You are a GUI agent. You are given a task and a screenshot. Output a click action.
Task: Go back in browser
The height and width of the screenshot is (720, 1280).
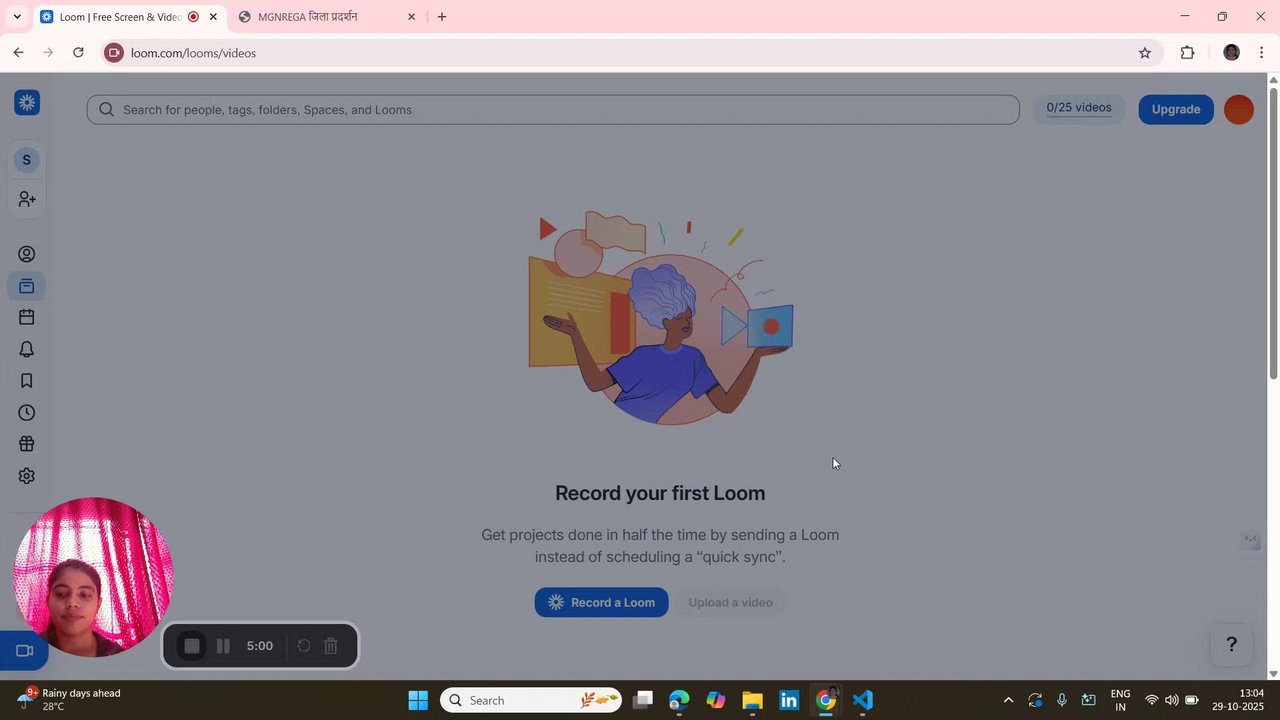pyautogui.click(x=18, y=52)
